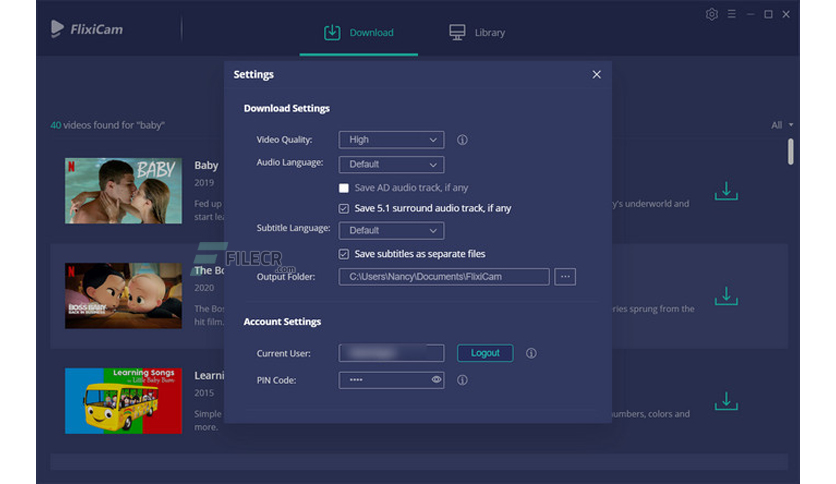Click the Logout button

coord(485,353)
